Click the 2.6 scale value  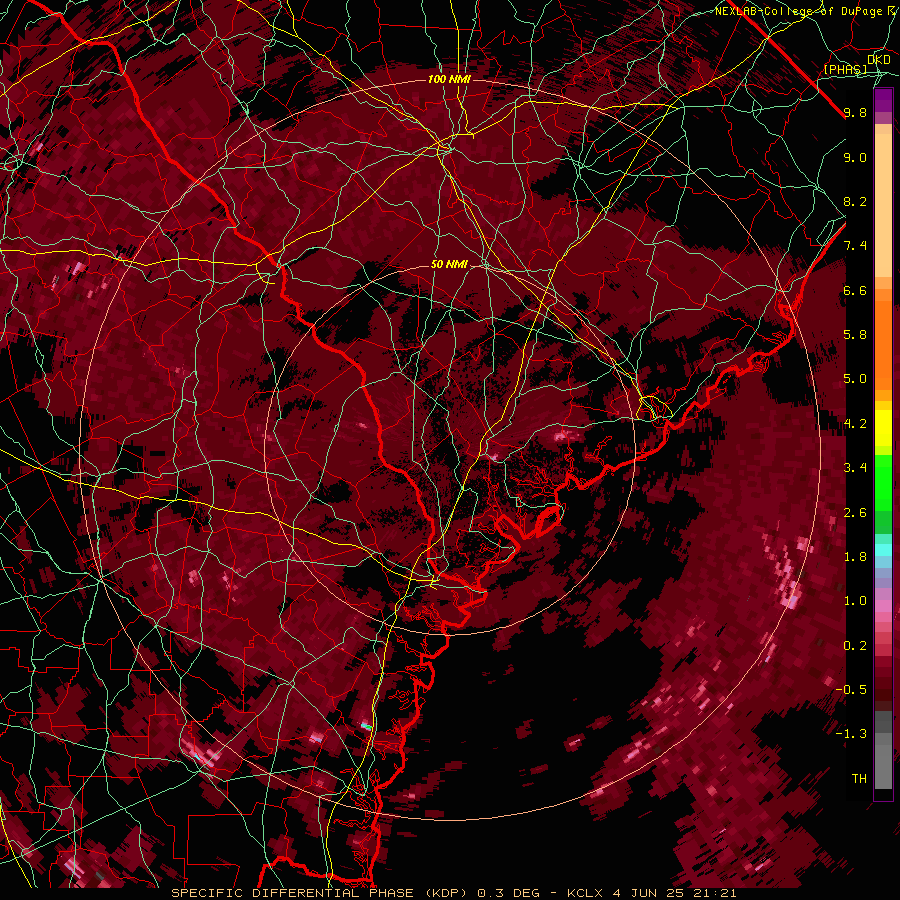coord(855,513)
